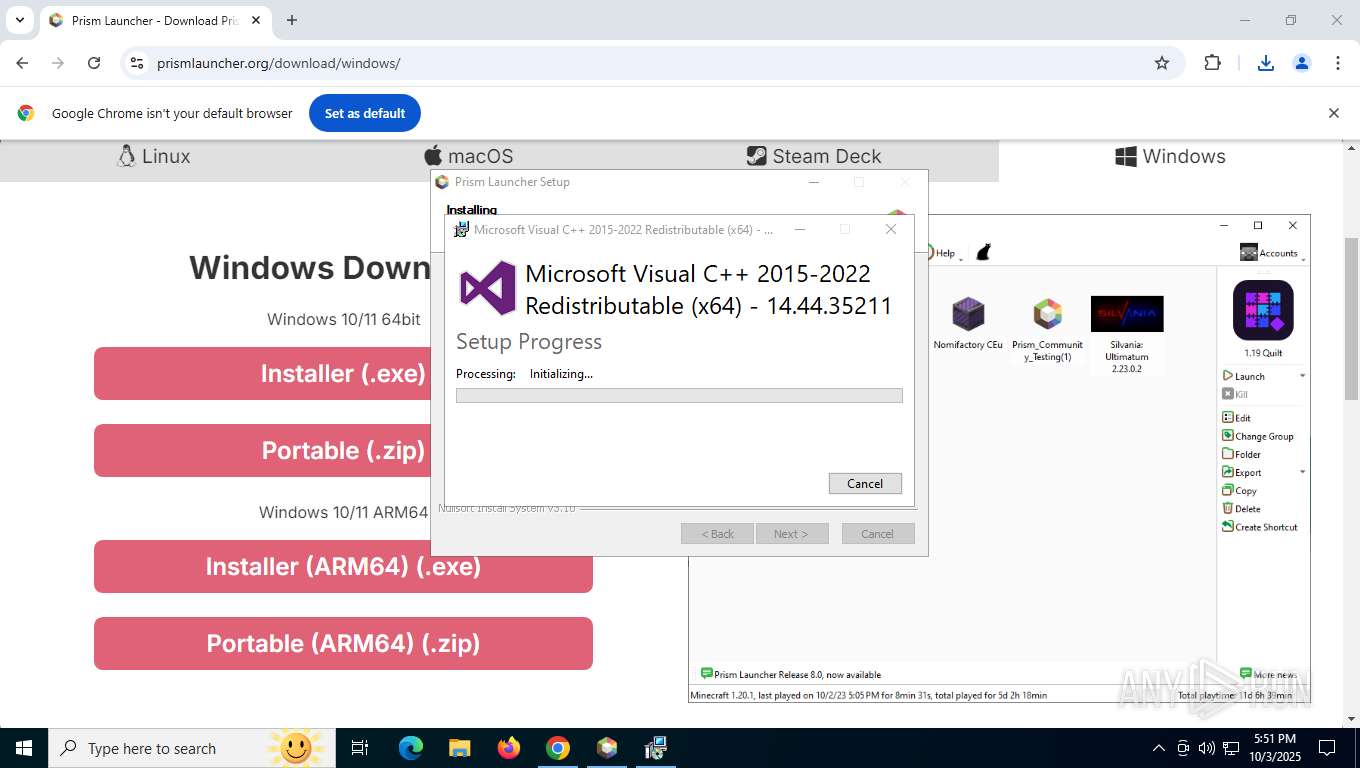Click the 1.19 Quilt instance icon
Image resolution: width=1360 pixels, height=768 pixels.
pos(1263,310)
